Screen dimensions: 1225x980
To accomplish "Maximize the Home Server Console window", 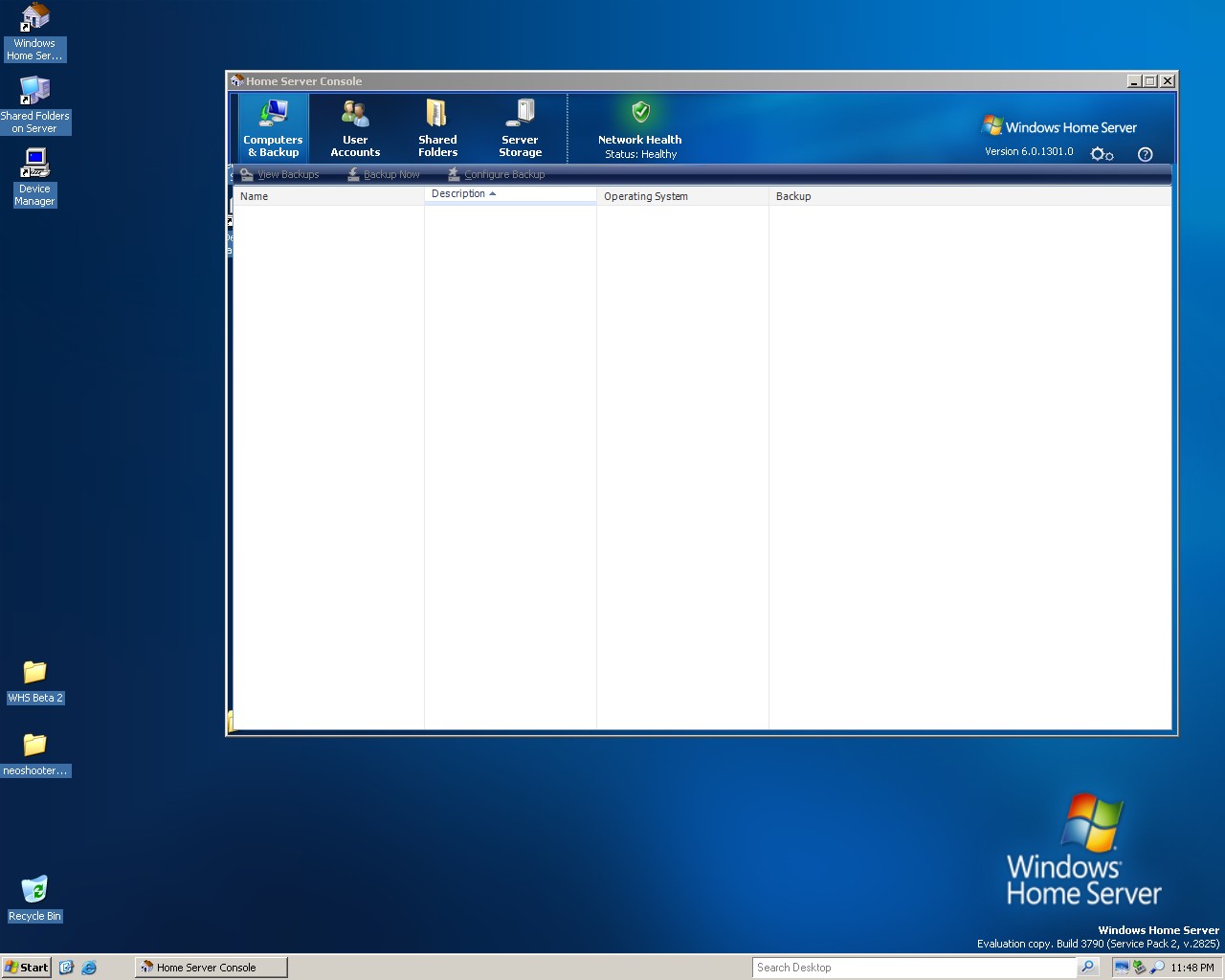I will point(1150,81).
